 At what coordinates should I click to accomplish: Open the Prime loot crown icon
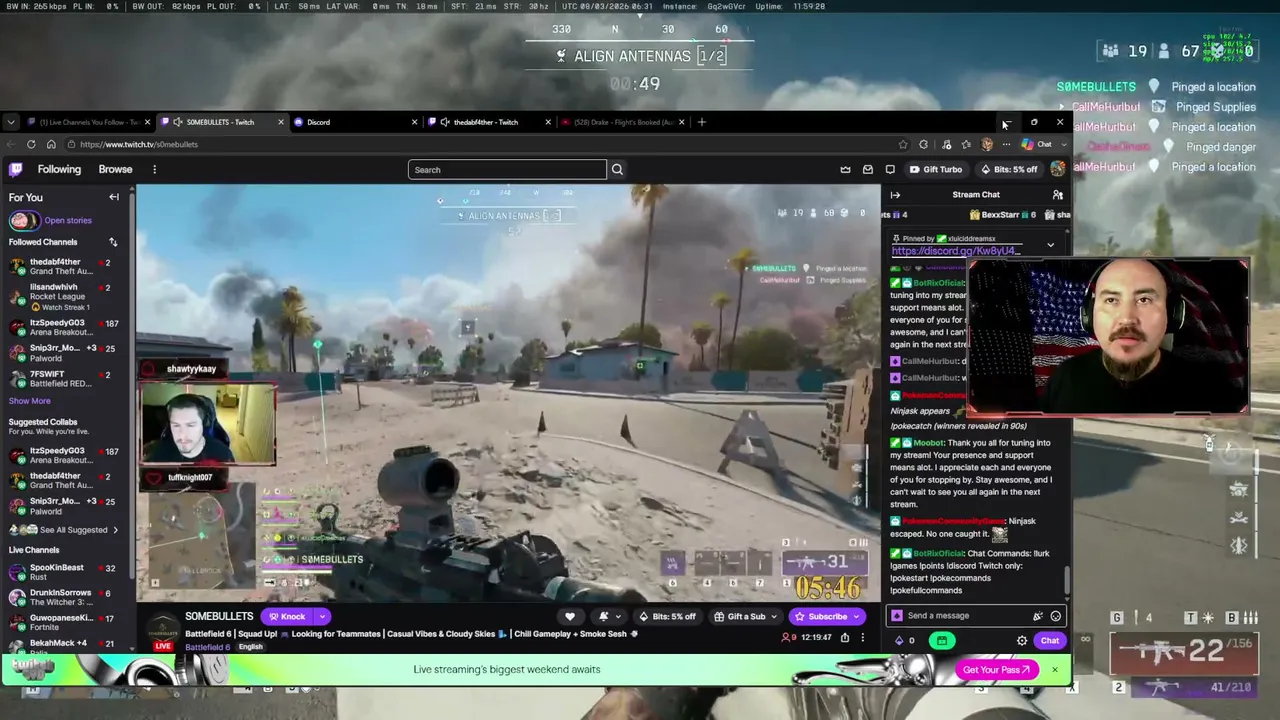point(845,170)
